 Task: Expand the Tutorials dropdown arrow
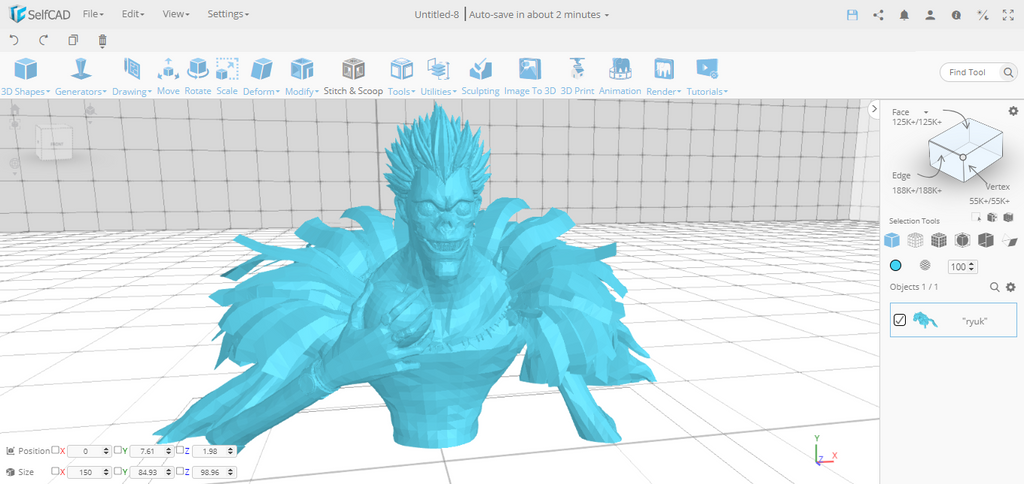pos(726,92)
